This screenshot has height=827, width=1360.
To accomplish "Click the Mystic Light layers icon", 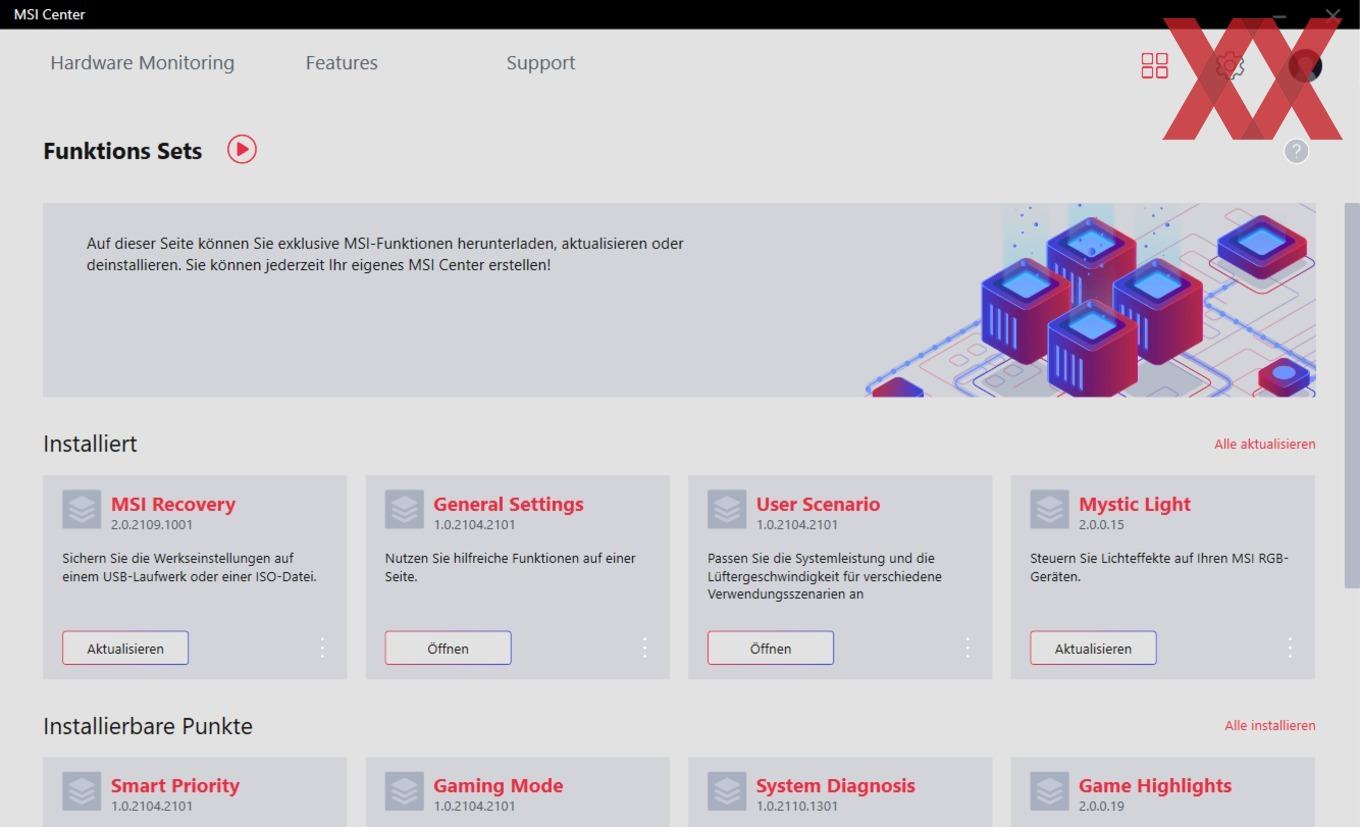I will click(x=1050, y=509).
